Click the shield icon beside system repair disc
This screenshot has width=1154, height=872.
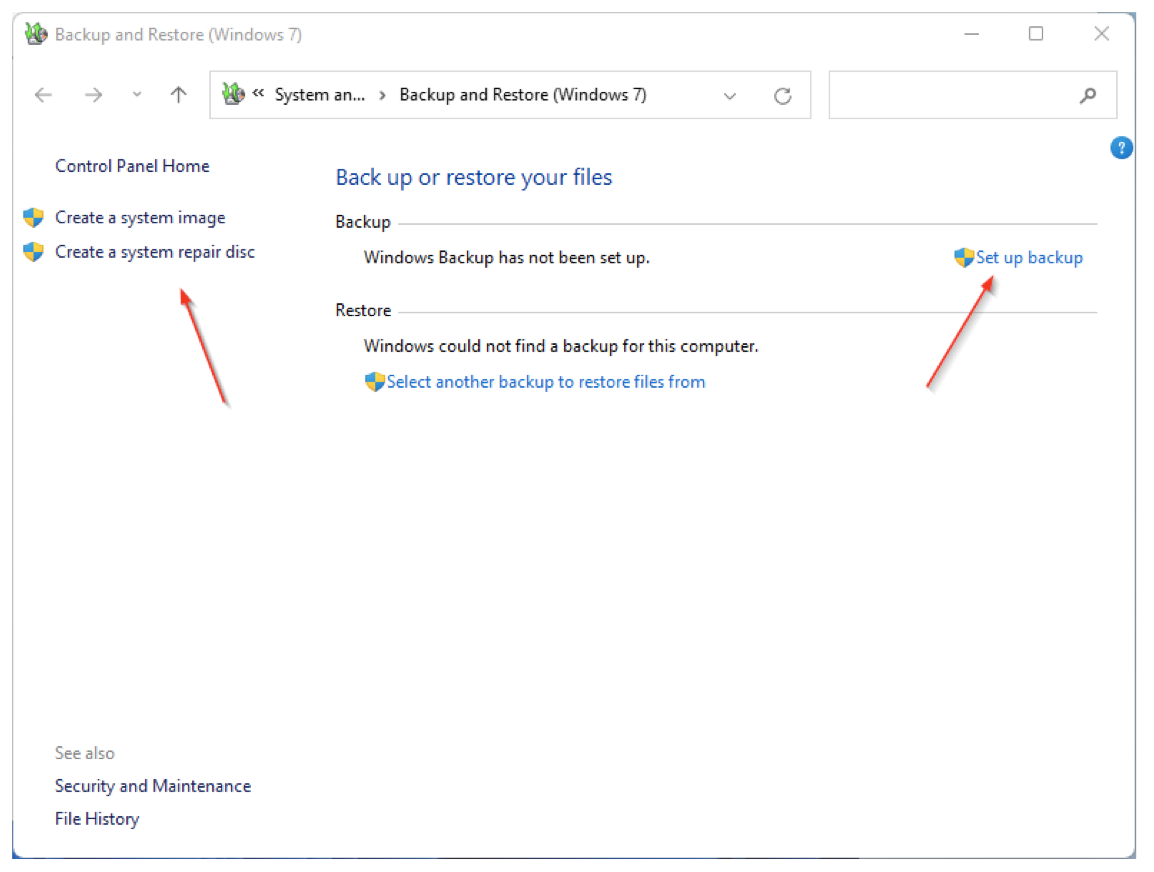point(33,252)
